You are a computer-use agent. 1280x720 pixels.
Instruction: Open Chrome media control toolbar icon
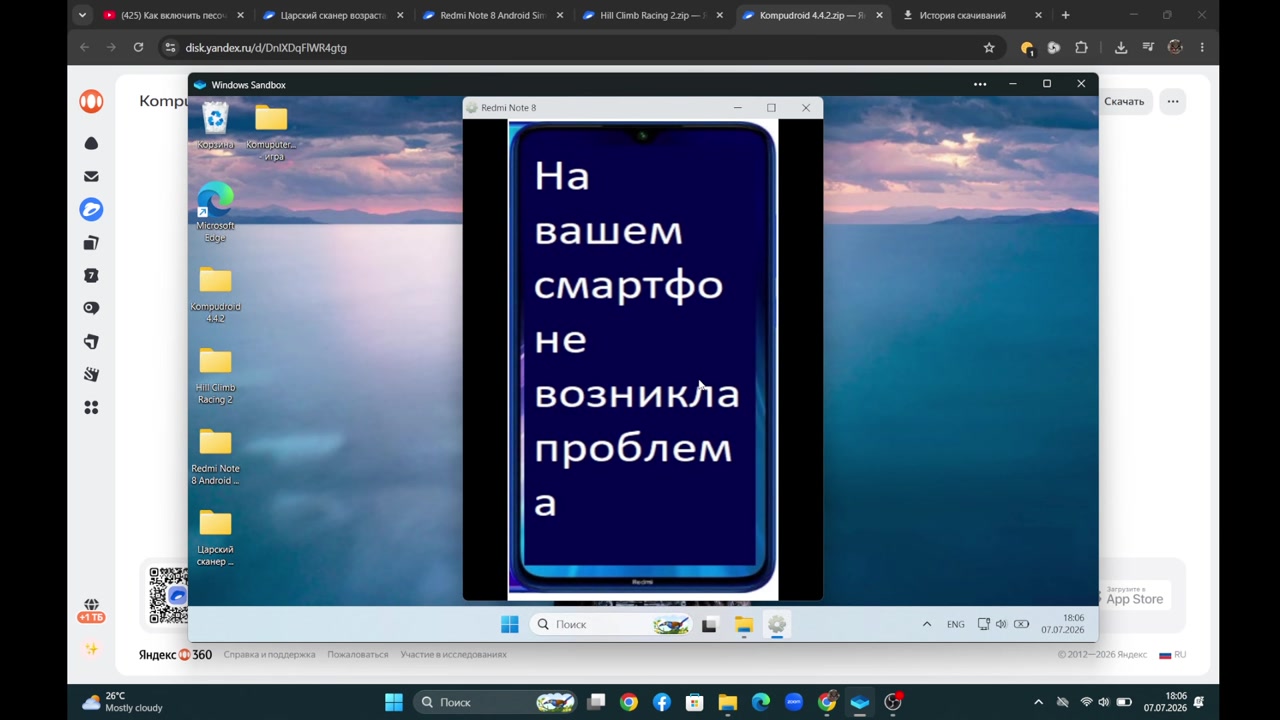(x=1148, y=47)
